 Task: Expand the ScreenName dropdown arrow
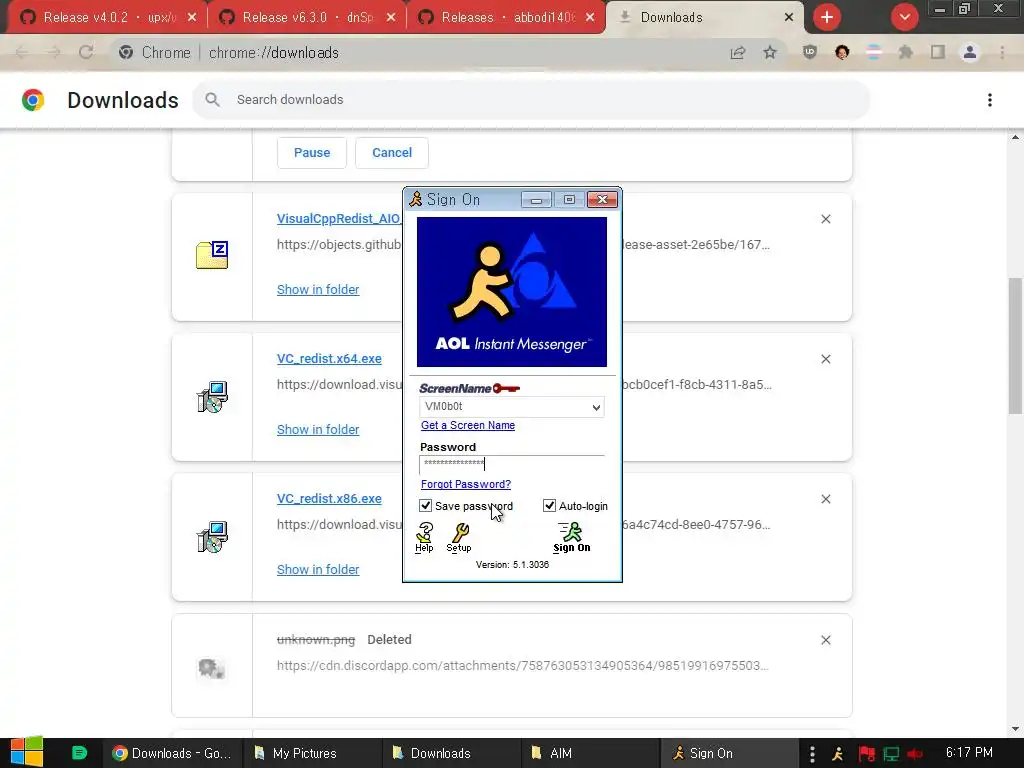click(596, 407)
